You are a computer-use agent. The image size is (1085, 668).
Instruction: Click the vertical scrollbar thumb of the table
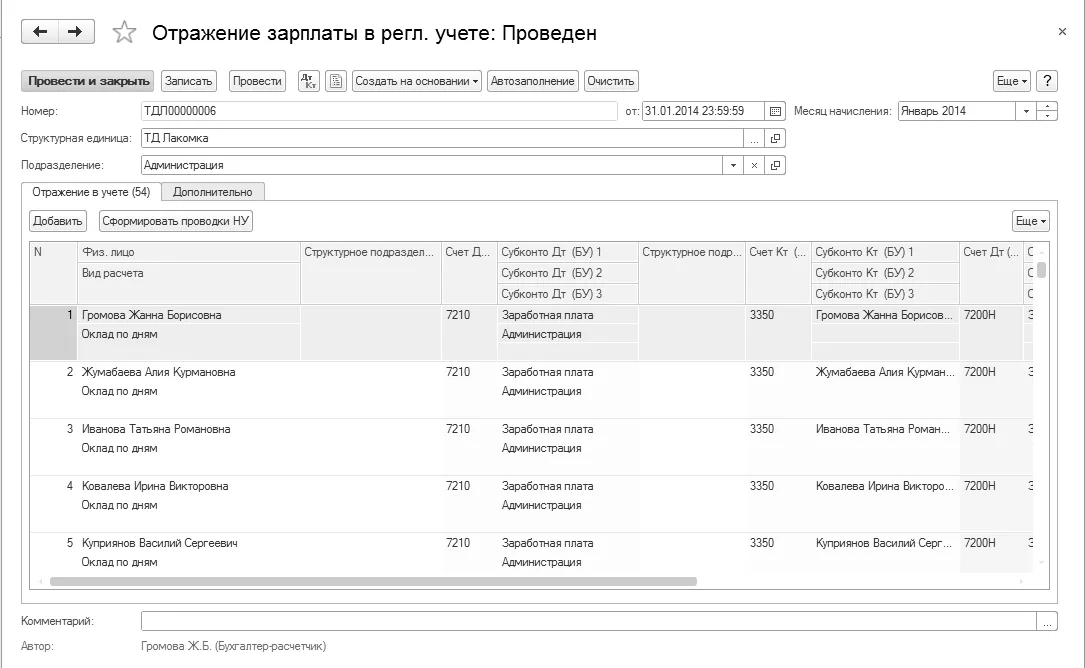coord(1041,269)
